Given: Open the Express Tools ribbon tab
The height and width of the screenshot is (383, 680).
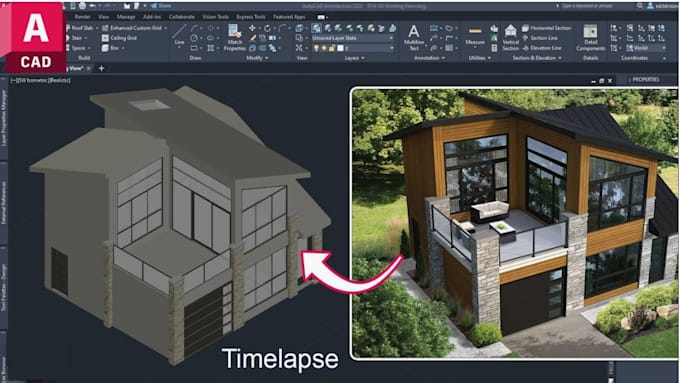Looking at the screenshot, I should [x=251, y=17].
